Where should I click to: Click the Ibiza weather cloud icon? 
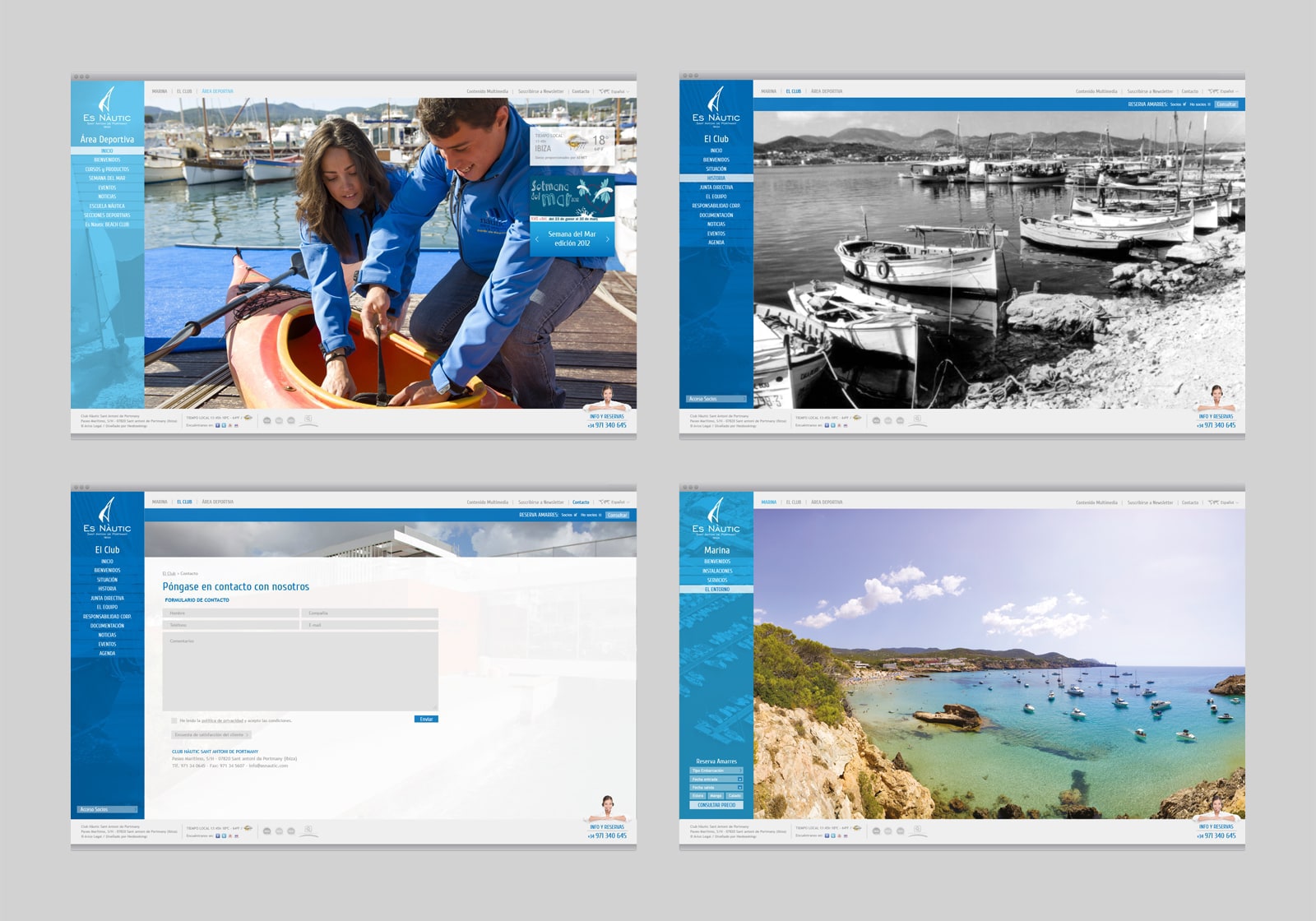(577, 141)
